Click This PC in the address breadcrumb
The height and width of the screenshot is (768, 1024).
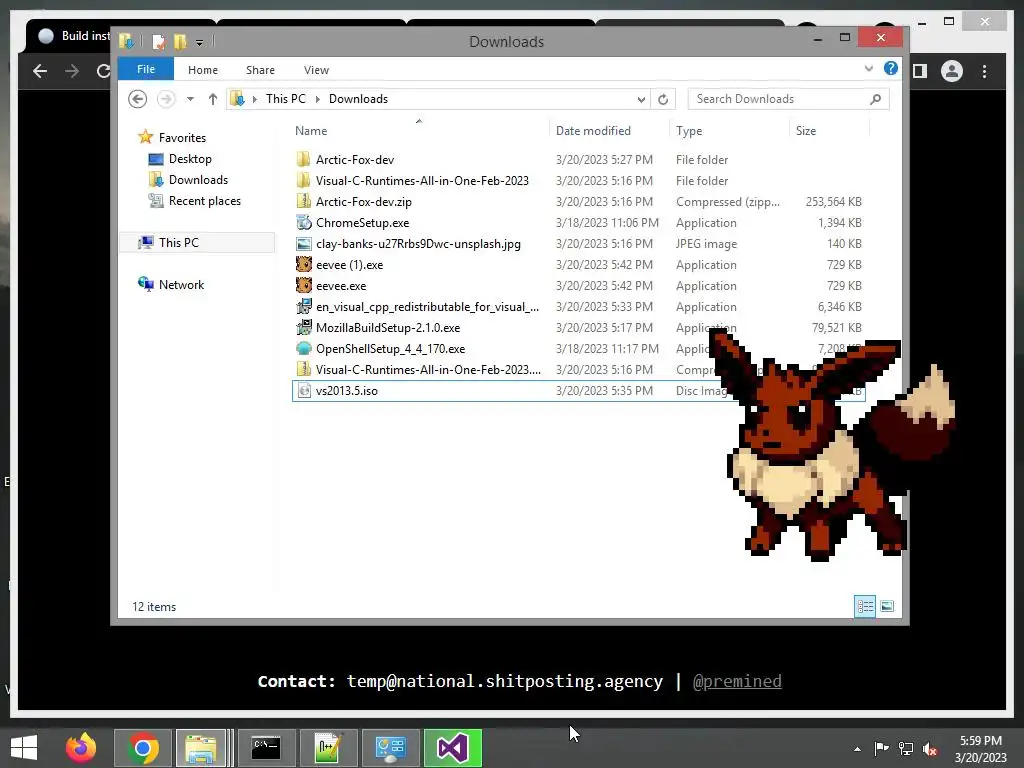pyautogui.click(x=285, y=99)
